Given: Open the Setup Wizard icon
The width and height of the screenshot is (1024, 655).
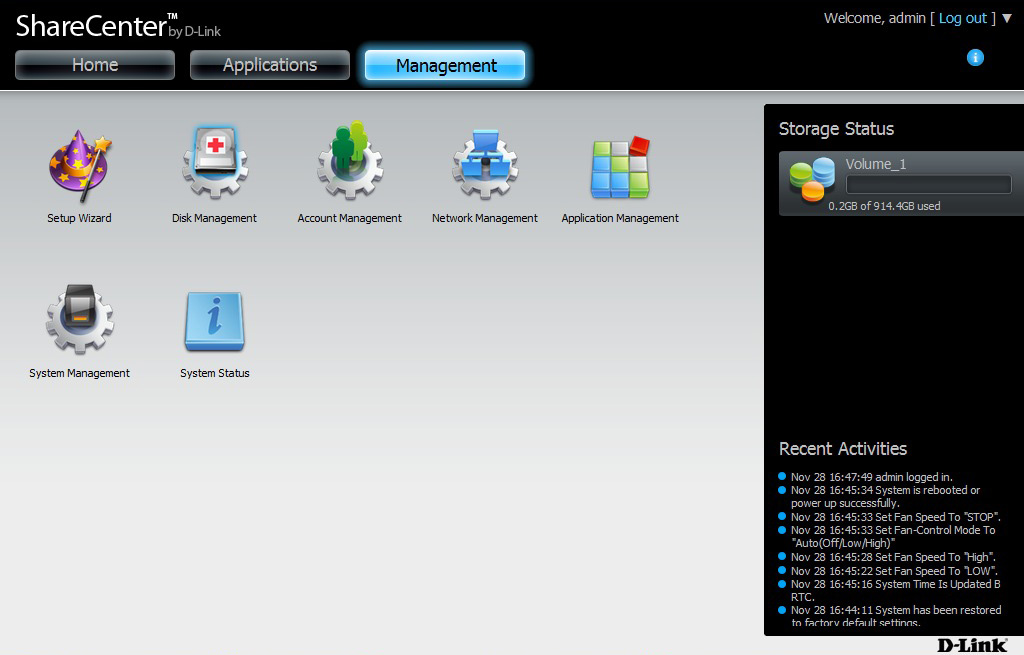Looking at the screenshot, I should pos(80,166).
